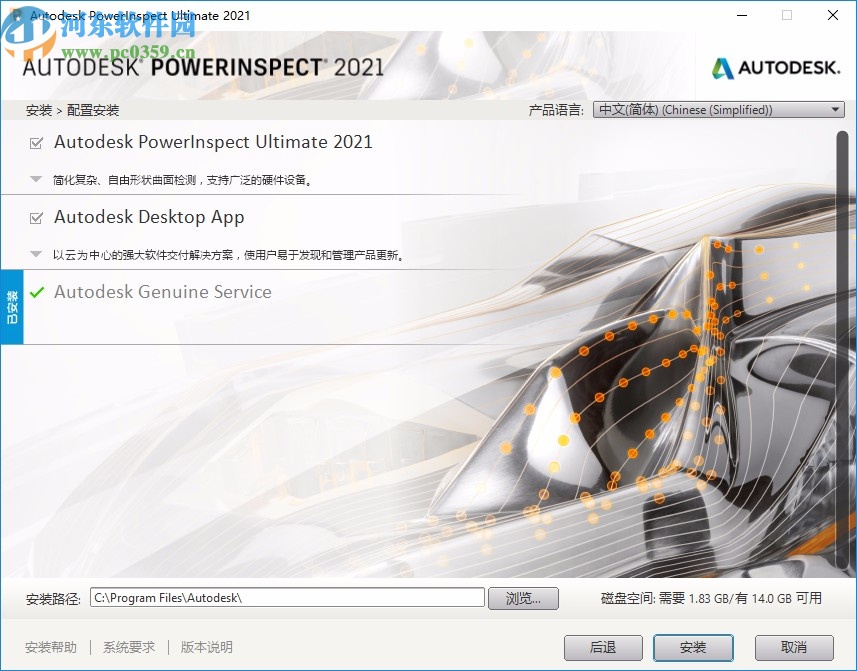Click the 后退 back button
This screenshot has height=671, width=857.
coord(603,648)
